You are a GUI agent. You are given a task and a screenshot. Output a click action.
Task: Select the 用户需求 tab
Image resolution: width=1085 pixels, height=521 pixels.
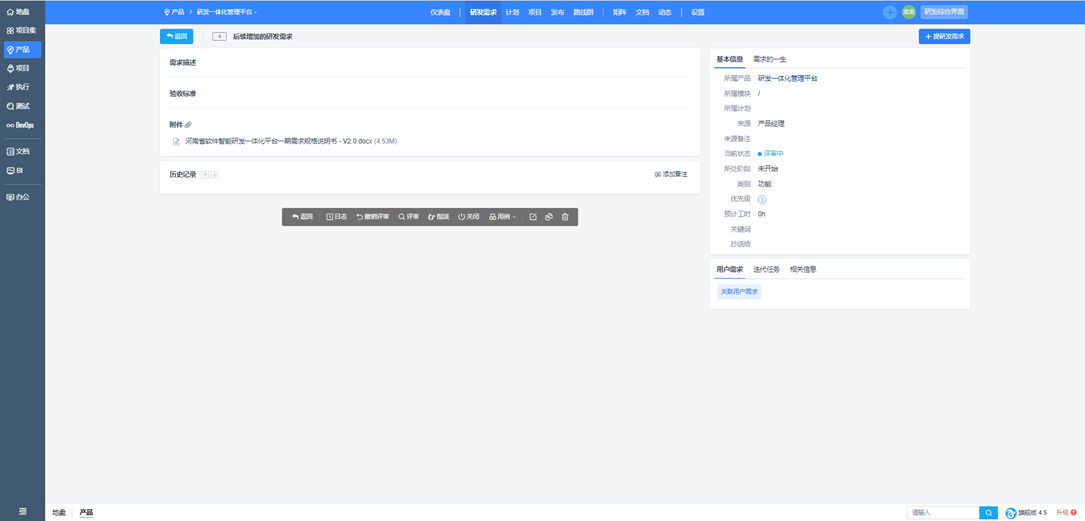(729, 269)
